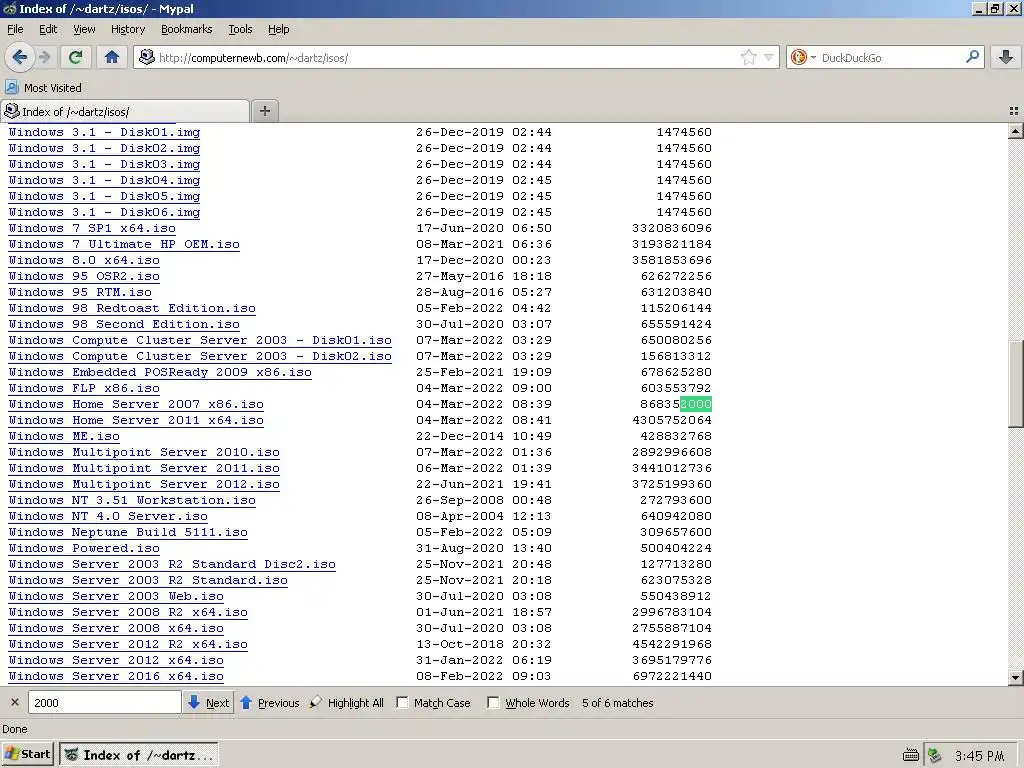Viewport: 1024px width, 768px height.
Task: Open Windows 7 Ultimate HP OEM.iso link
Action: (x=124, y=244)
